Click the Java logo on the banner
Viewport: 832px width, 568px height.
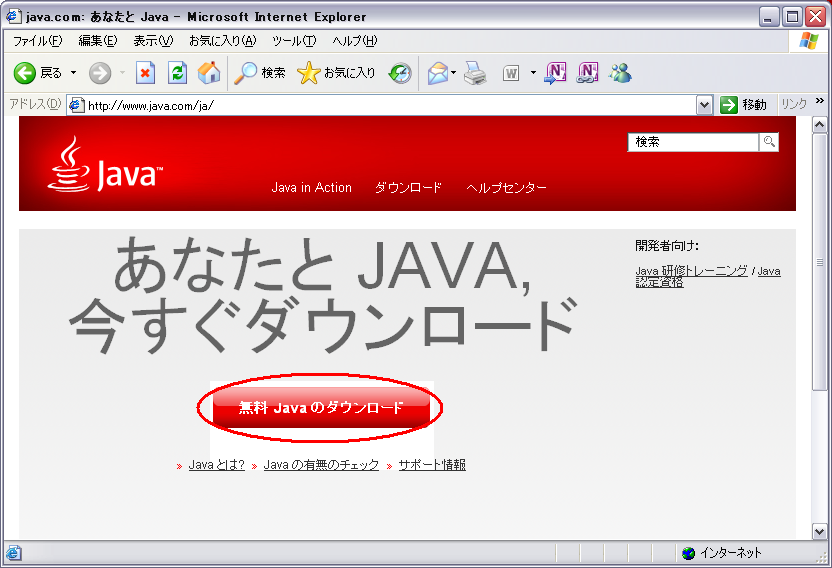(105, 165)
